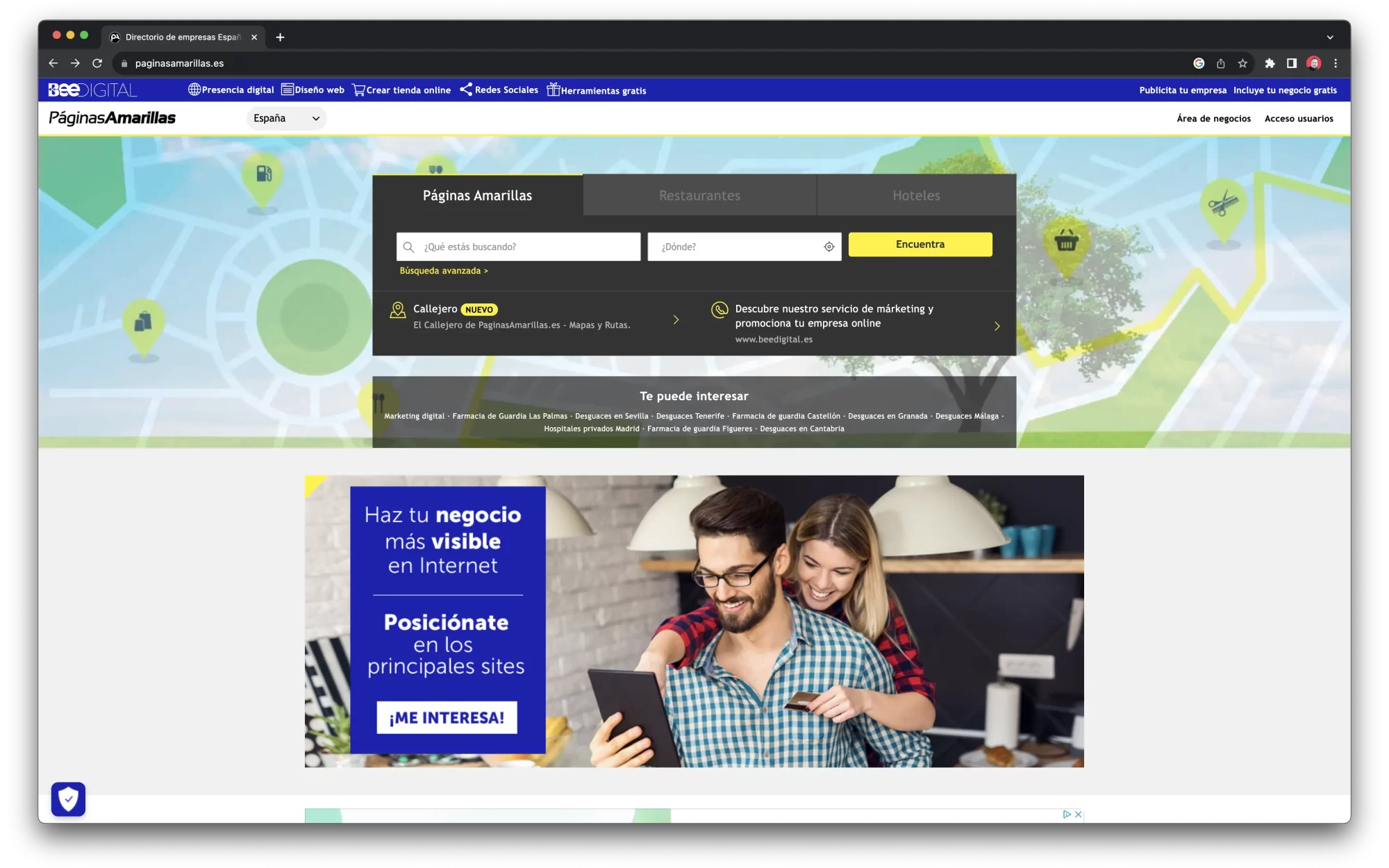The height and width of the screenshot is (868, 1389).
Task: Open the beedigital.es chevron arrow
Action: click(x=997, y=326)
